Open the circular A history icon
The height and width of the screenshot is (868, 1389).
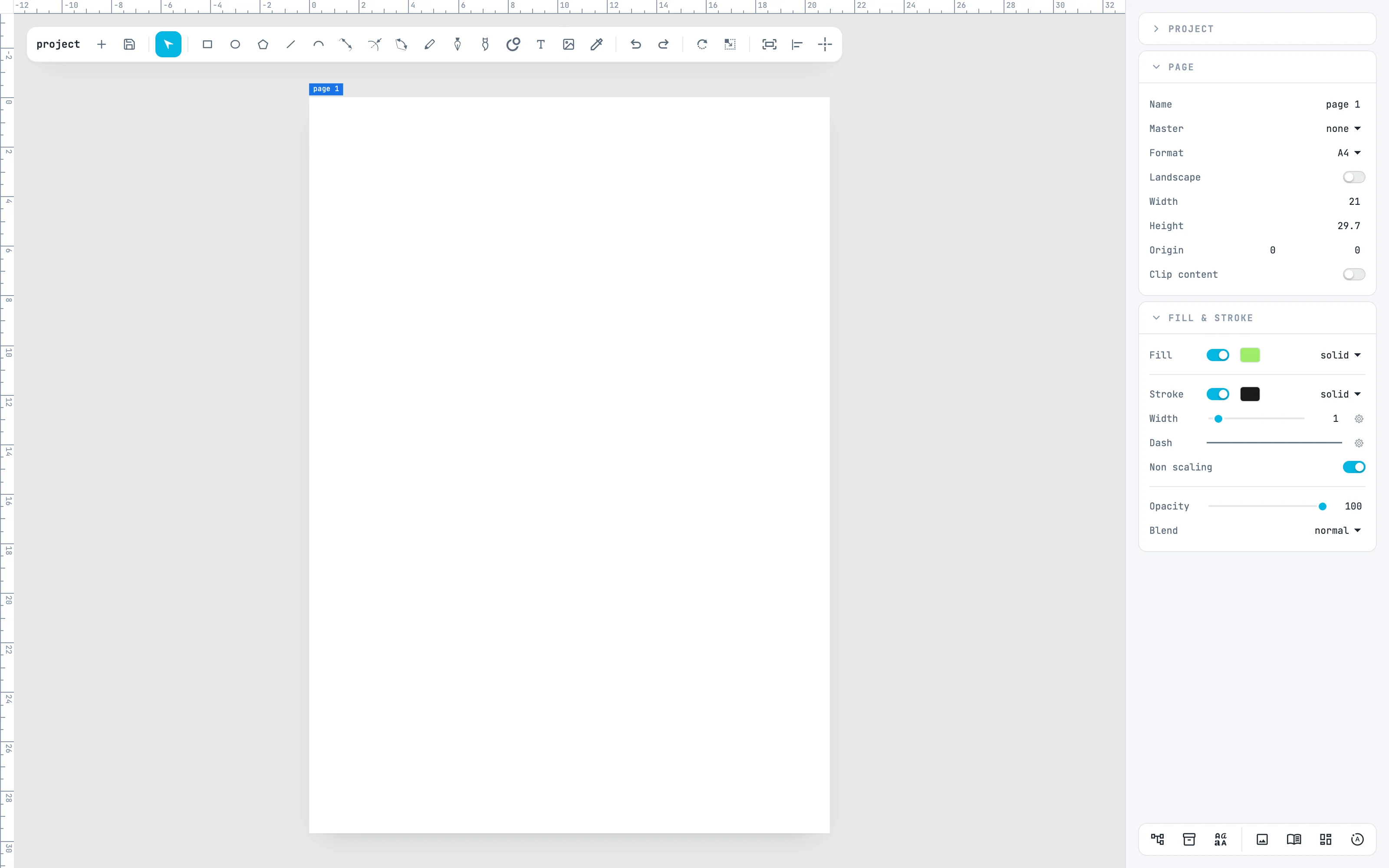click(x=1357, y=839)
